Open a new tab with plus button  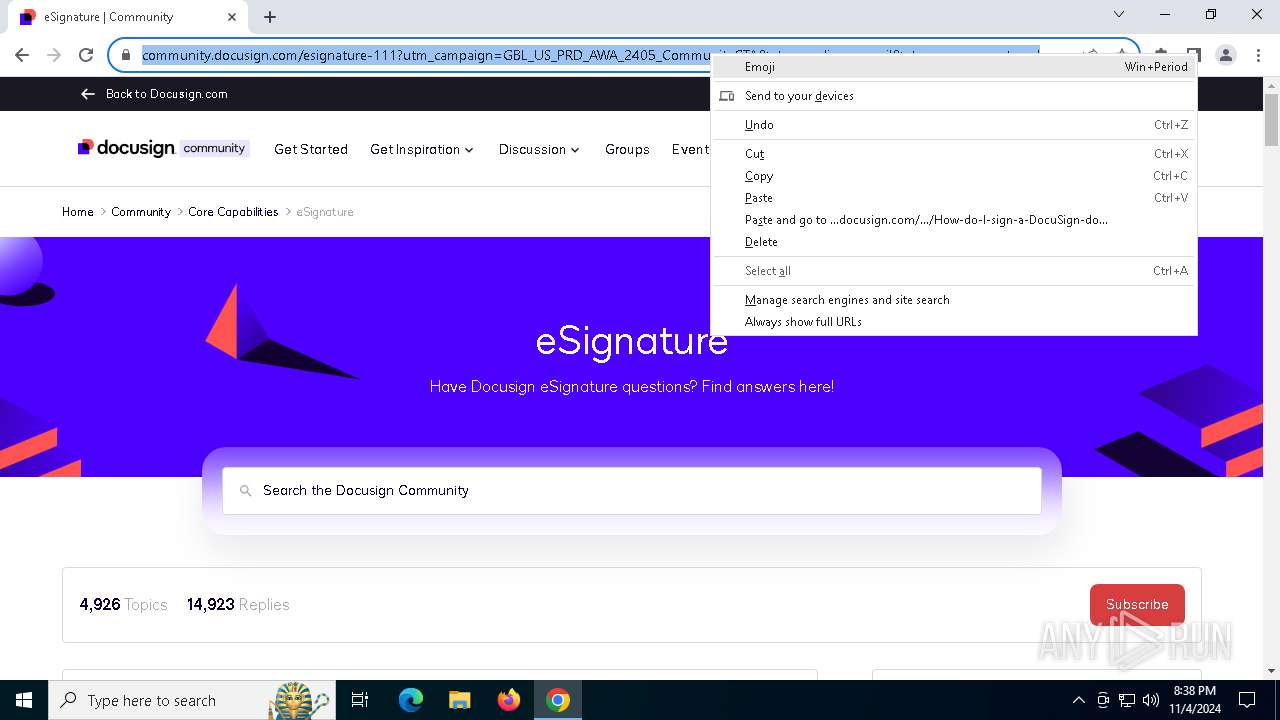coord(270,17)
